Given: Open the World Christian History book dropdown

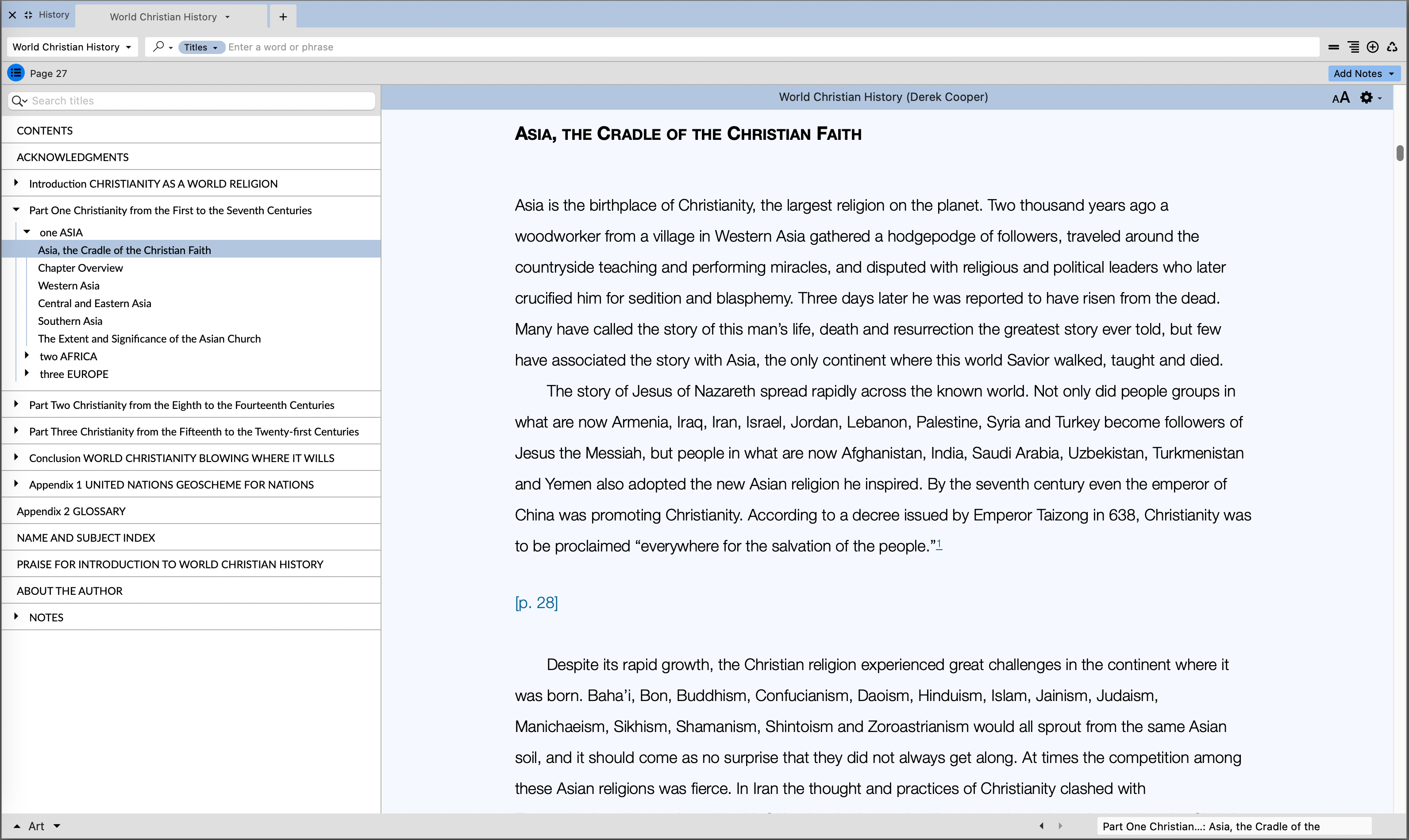Looking at the screenshot, I should [x=72, y=47].
